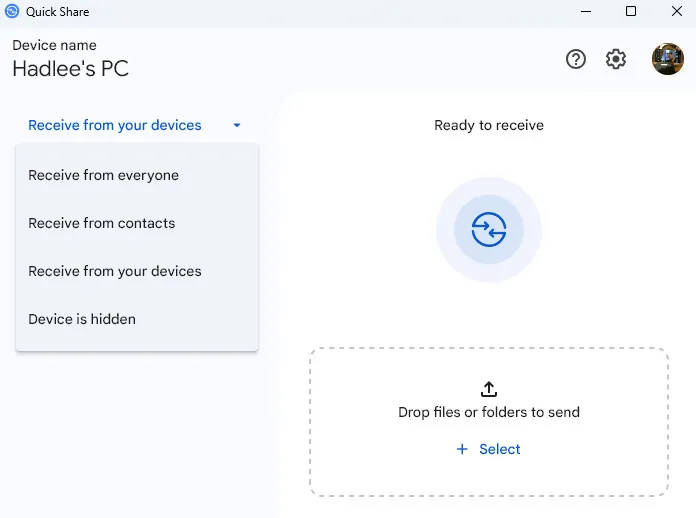Minimize the Quick Share window
696x518 pixels.
(585, 12)
